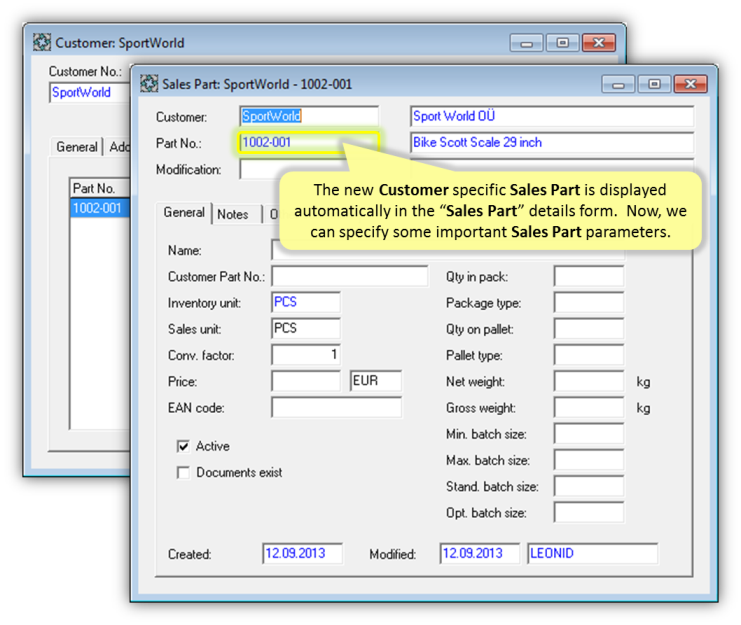This screenshot has width=741, height=625.
Task: Click the Package type field
Action: [589, 302]
